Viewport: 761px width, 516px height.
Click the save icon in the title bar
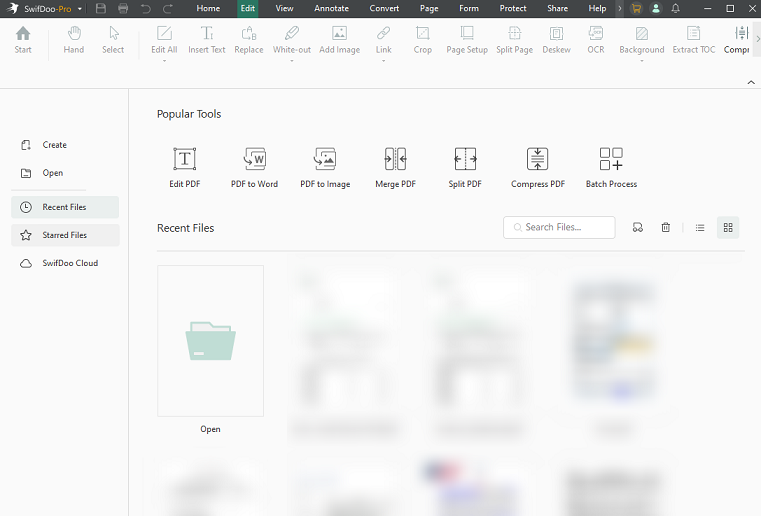(100, 8)
